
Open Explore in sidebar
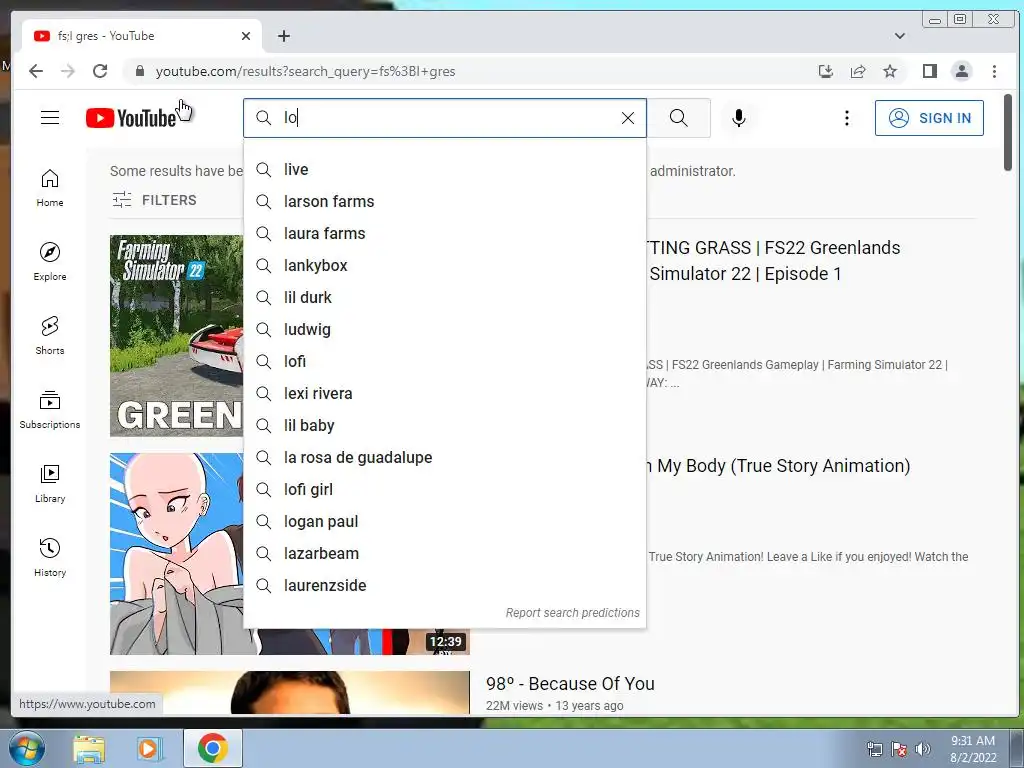50,262
